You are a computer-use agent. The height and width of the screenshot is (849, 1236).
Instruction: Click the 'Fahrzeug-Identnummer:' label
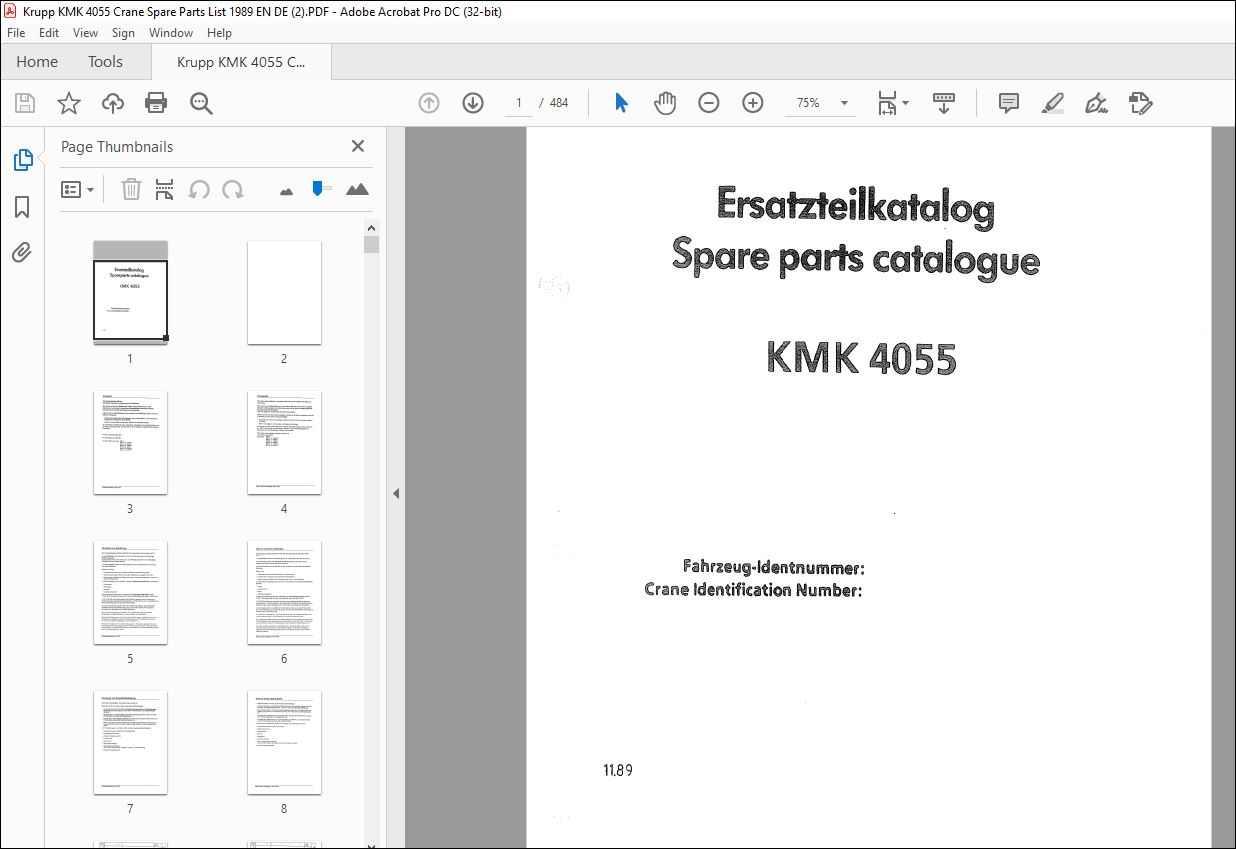pos(774,568)
